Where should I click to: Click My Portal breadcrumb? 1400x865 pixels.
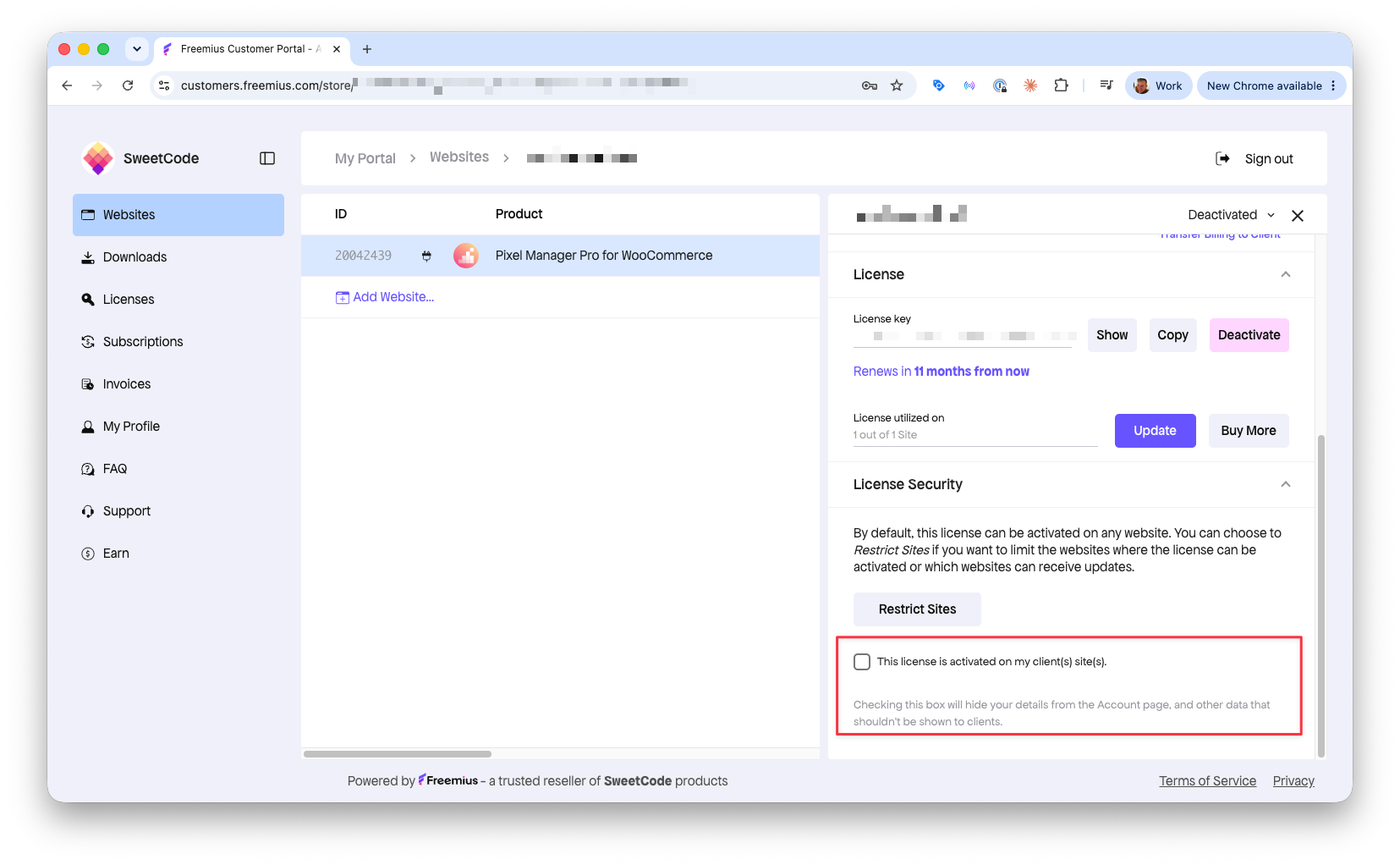(x=365, y=158)
